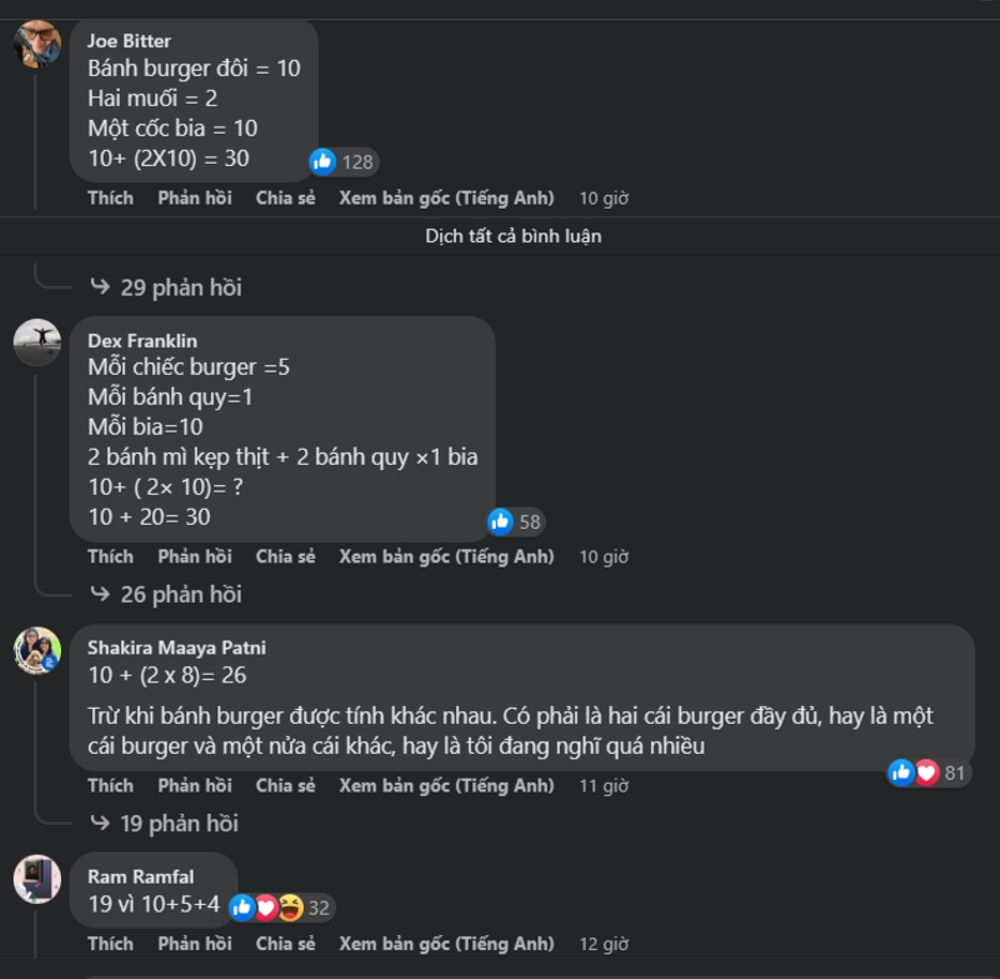Like Dex Franklin's comment with Thích

(x=110, y=557)
